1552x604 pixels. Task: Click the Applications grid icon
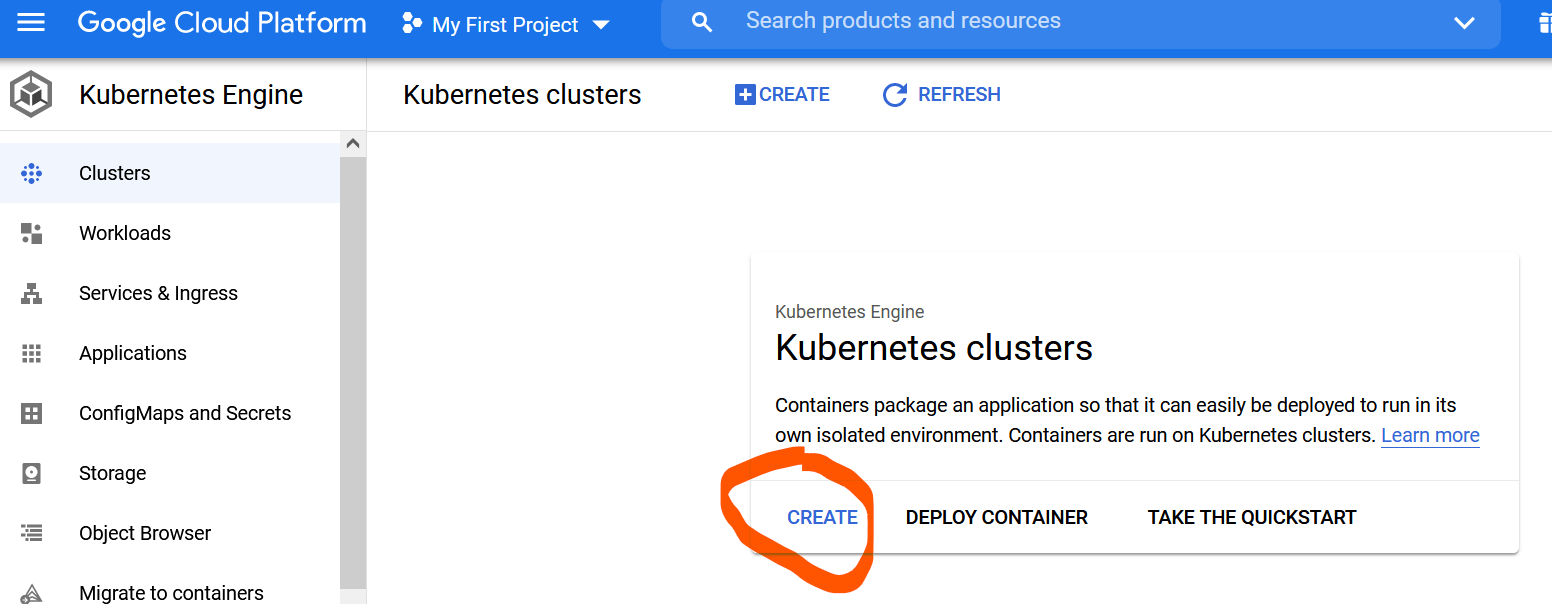[x=32, y=353]
